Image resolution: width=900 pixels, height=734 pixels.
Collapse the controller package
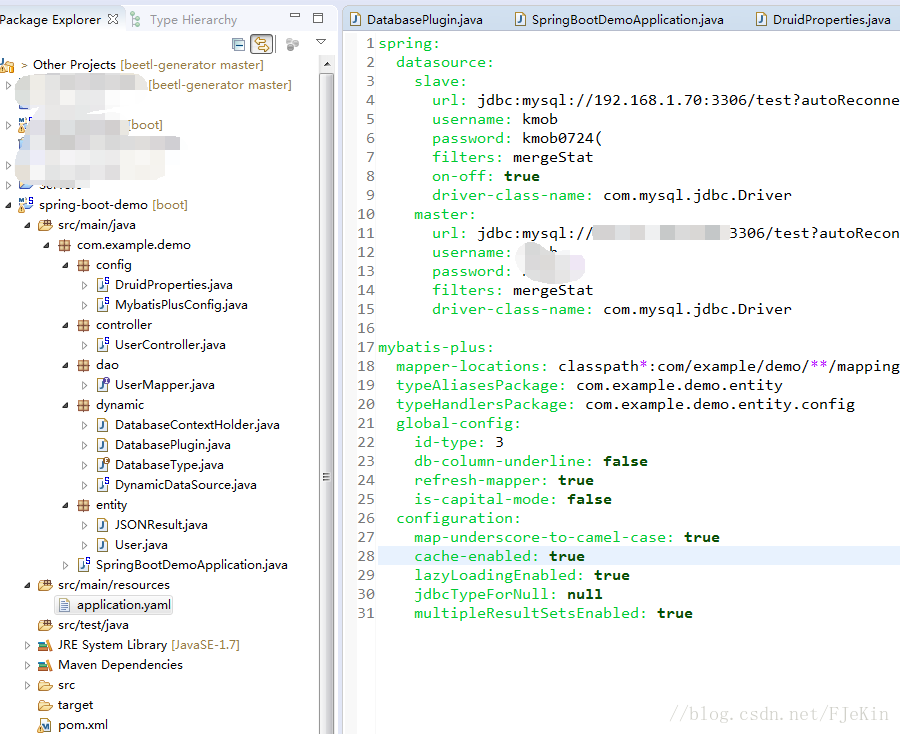pyautogui.click(x=65, y=325)
